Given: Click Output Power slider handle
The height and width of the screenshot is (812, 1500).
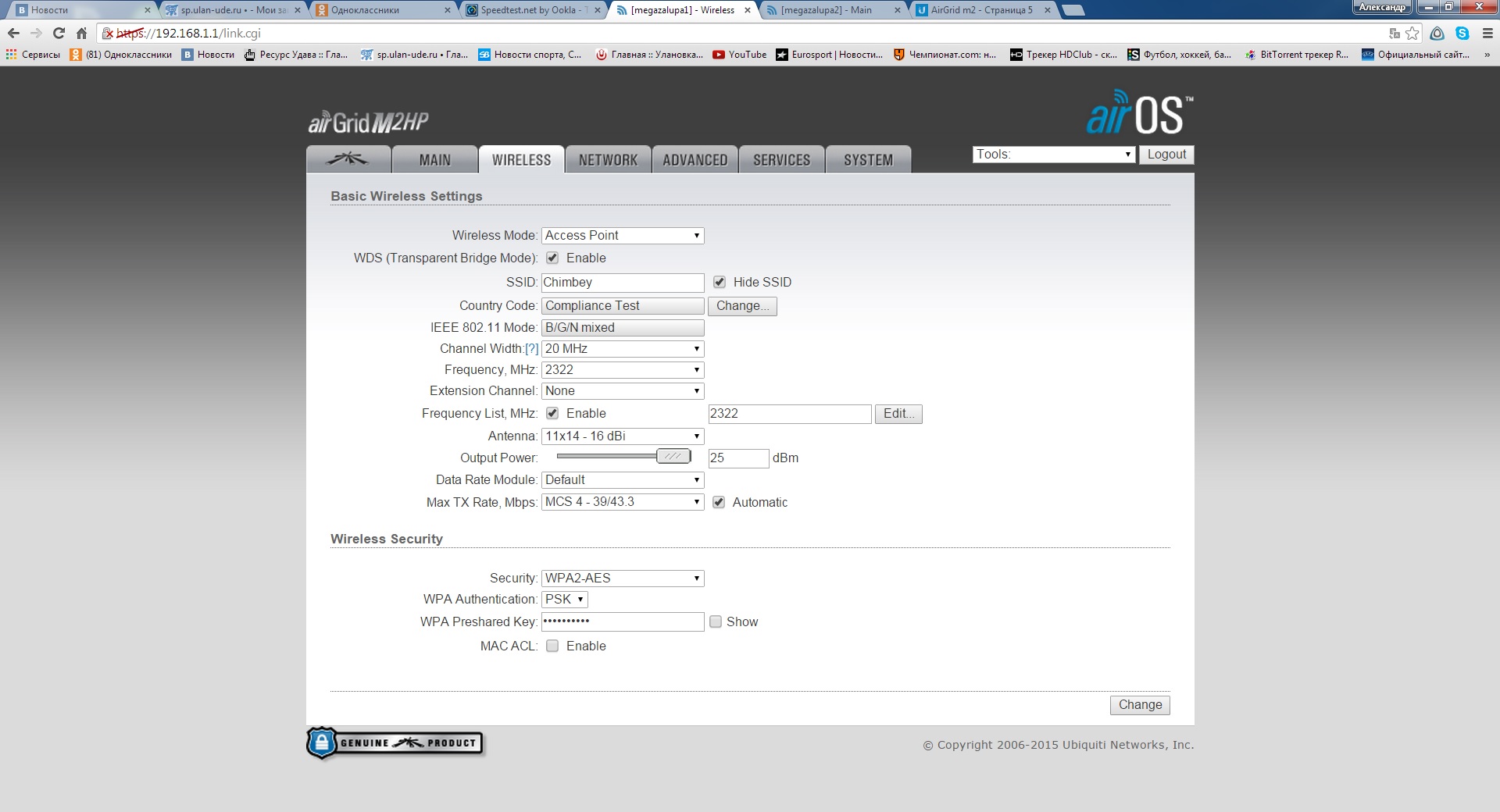Looking at the screenshot, I should (x=673, y=456).
